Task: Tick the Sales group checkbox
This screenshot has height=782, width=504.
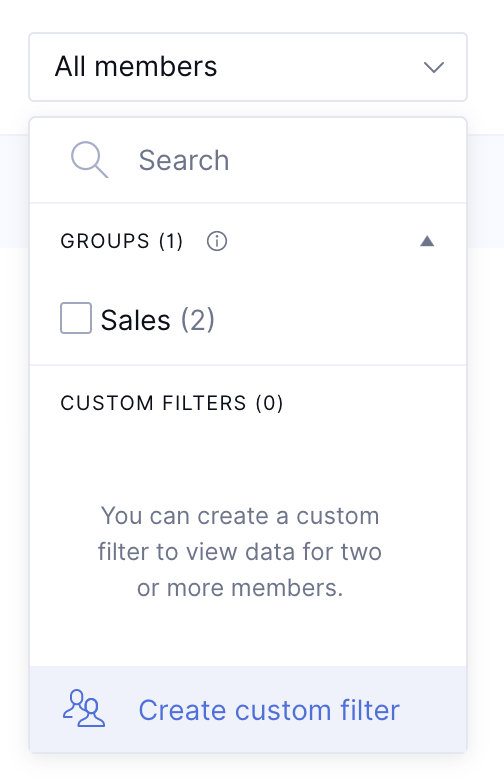Action: [76, 318]
